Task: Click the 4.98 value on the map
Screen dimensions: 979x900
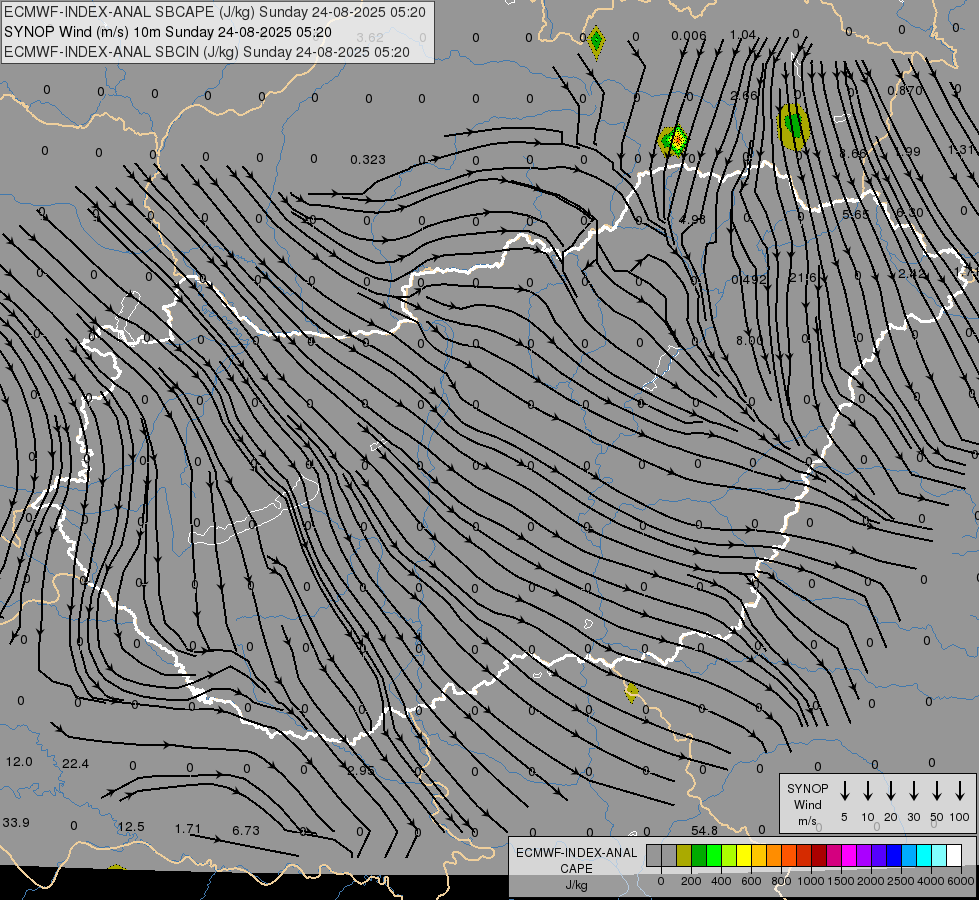Action: pos(692,220)
